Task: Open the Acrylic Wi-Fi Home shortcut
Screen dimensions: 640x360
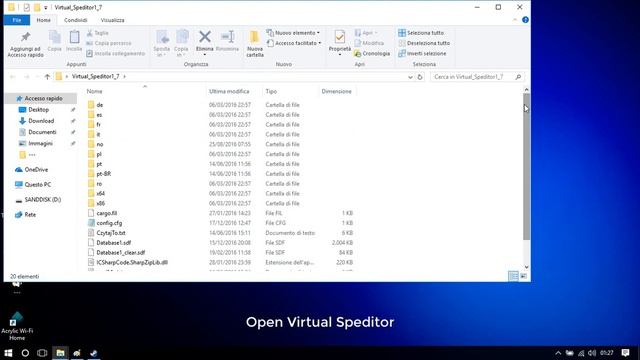Action: tap(17, 326)
